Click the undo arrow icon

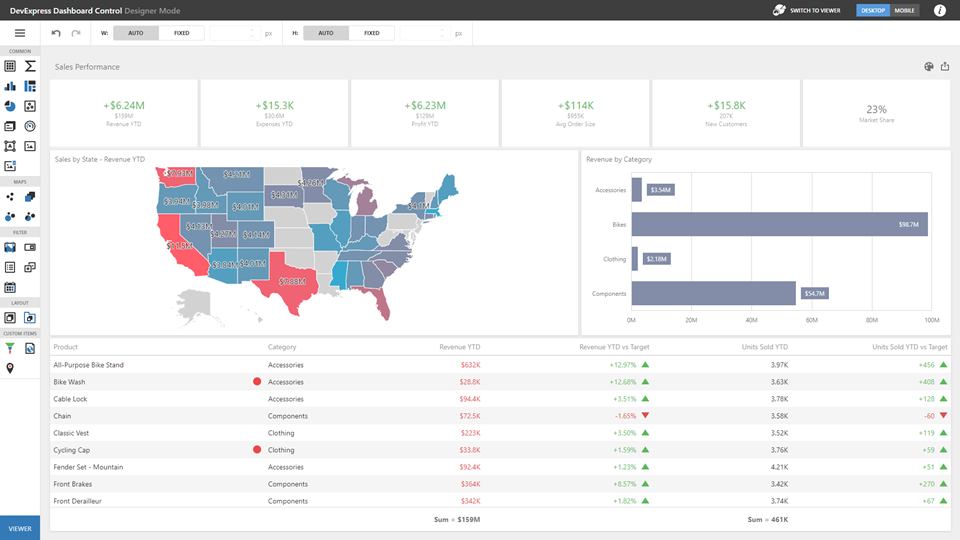tap(56, 33)
